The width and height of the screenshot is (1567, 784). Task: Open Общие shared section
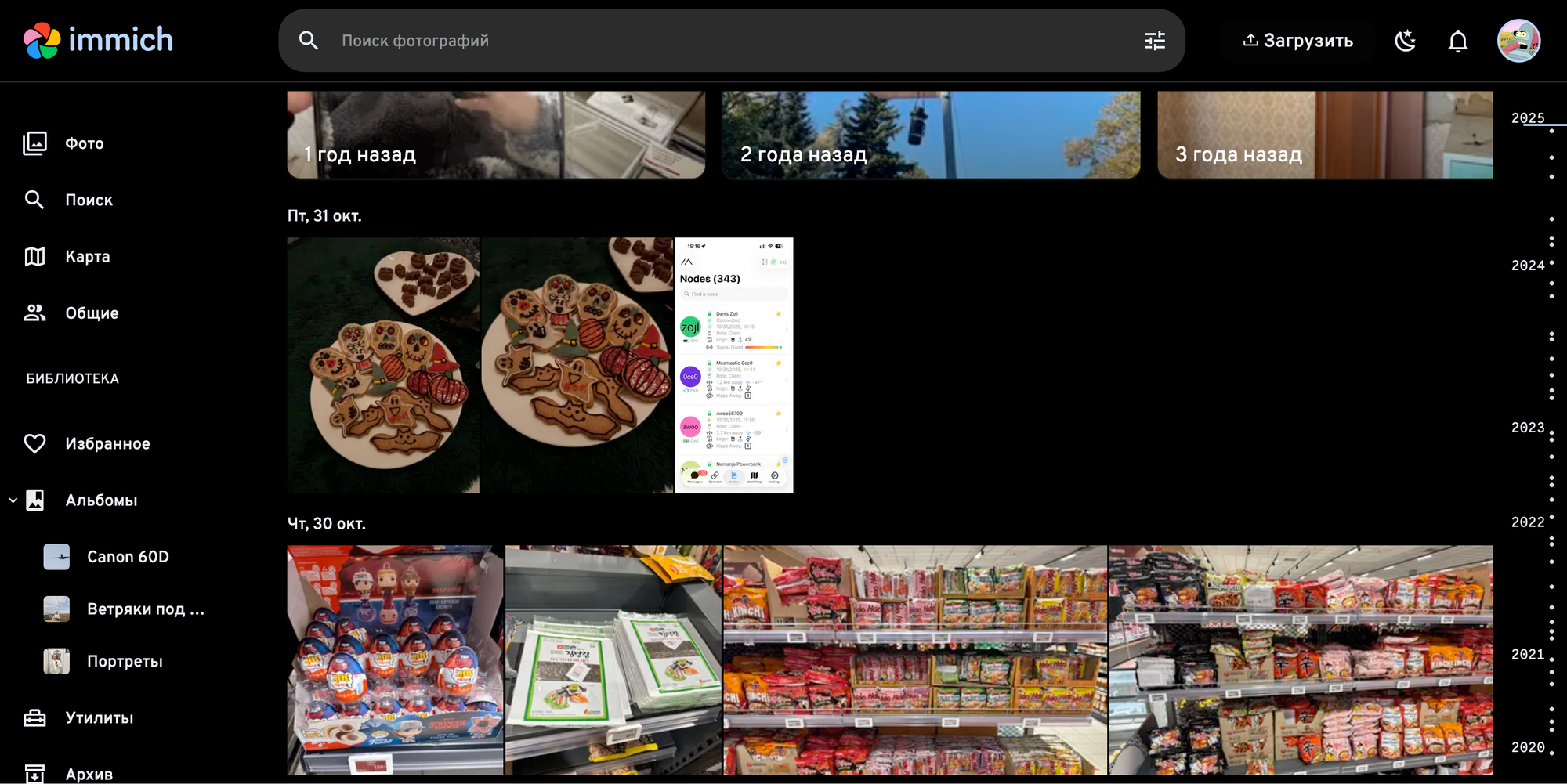point(92,313)
